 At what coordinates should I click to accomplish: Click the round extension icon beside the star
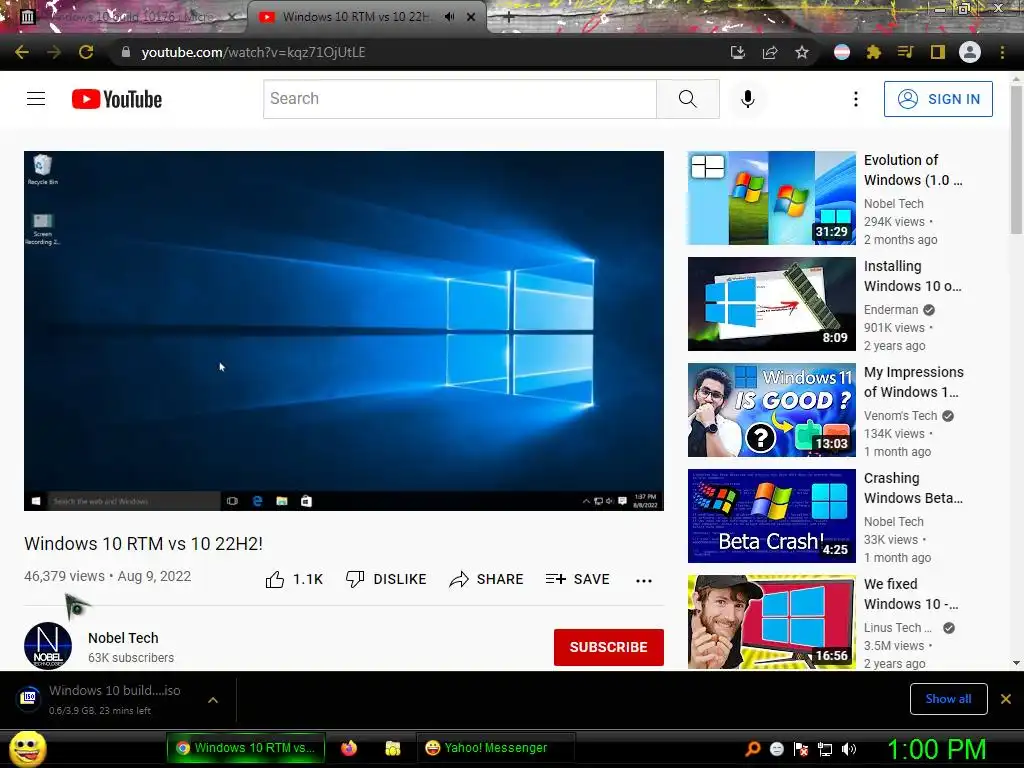[x=842, y=52]
